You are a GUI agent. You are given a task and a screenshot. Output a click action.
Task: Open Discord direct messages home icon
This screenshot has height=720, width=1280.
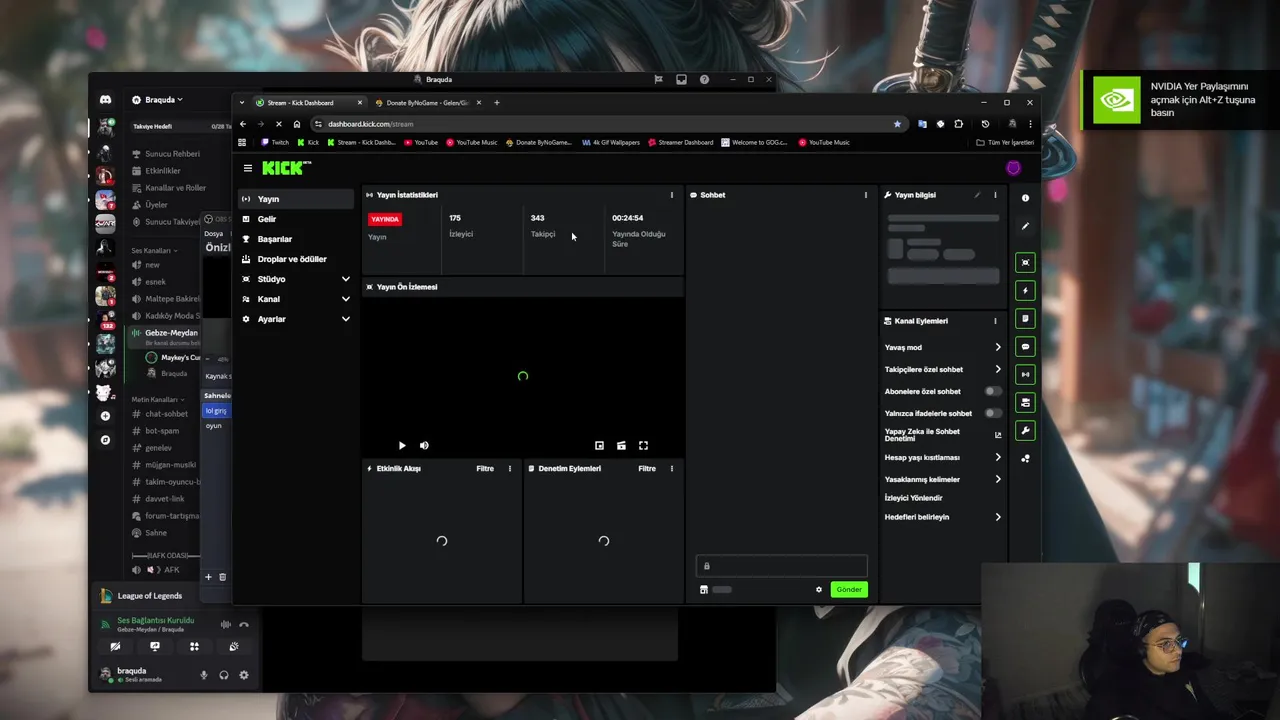(x=105, y=100)
